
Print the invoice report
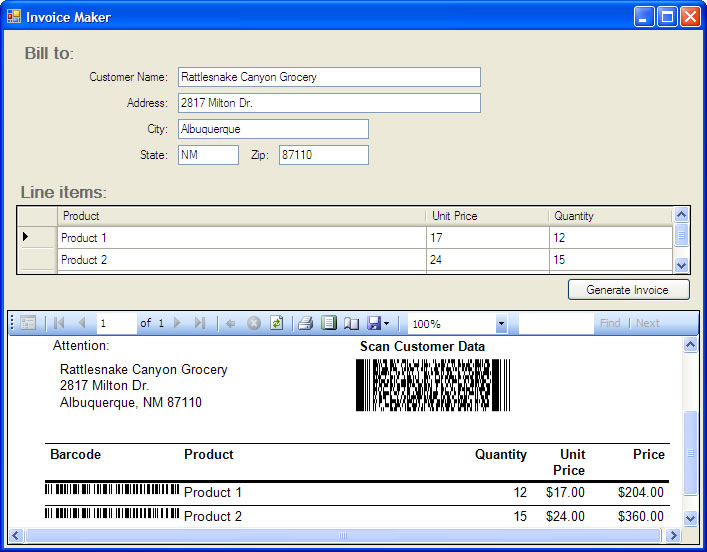click(x=306, y=323)
